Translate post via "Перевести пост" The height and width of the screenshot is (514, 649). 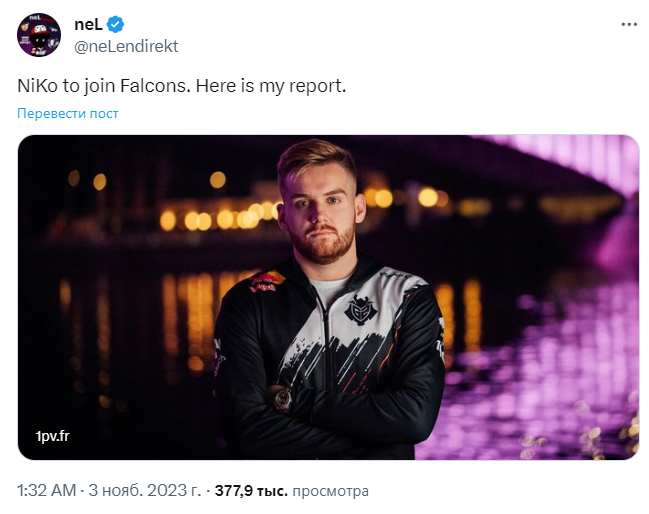(x=67, y=113)
